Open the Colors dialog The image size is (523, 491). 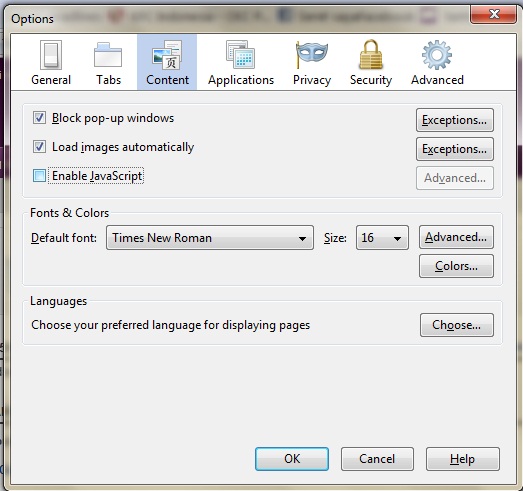coord(456,266)
